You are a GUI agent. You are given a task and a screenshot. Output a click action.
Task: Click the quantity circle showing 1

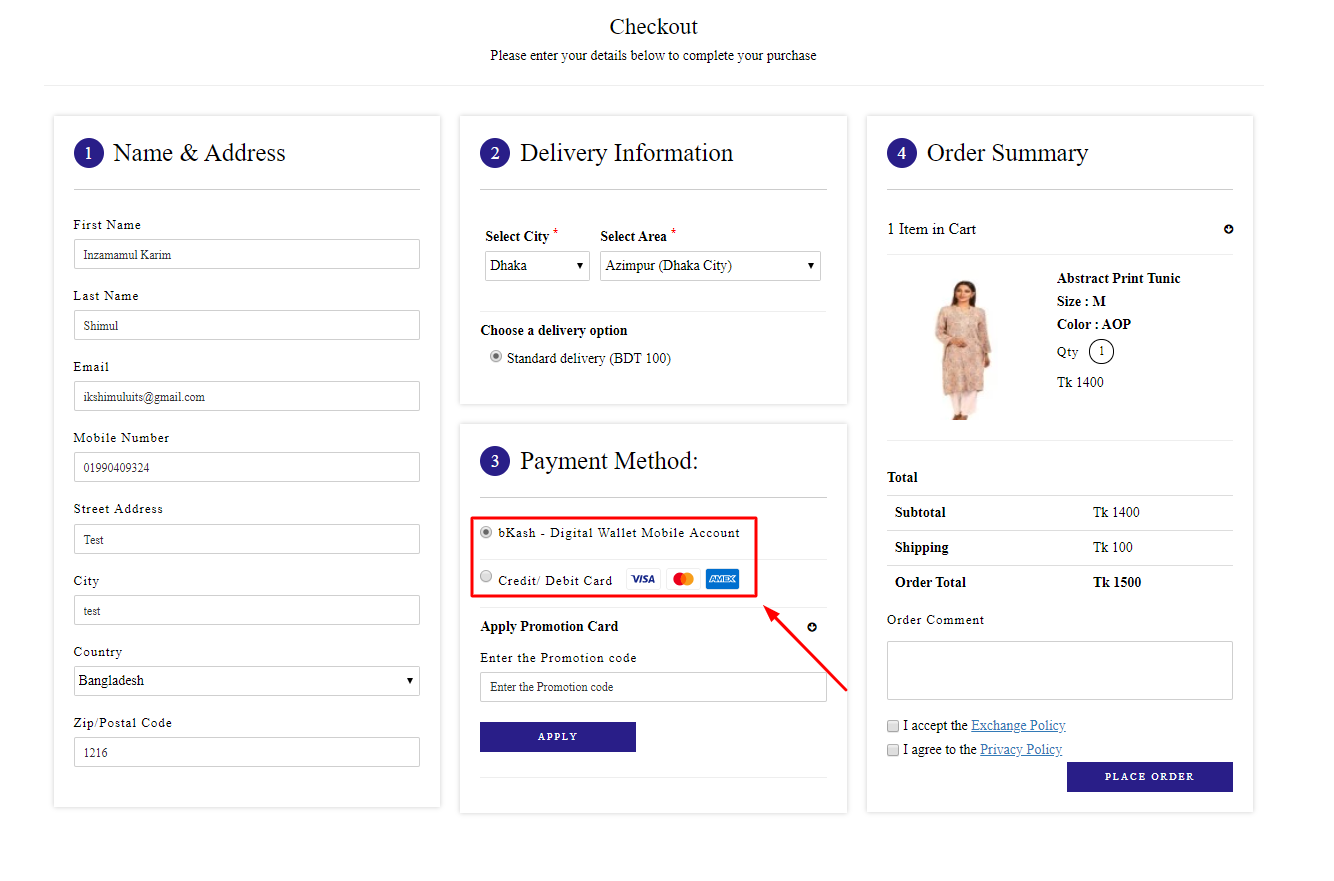point(1101,352)
